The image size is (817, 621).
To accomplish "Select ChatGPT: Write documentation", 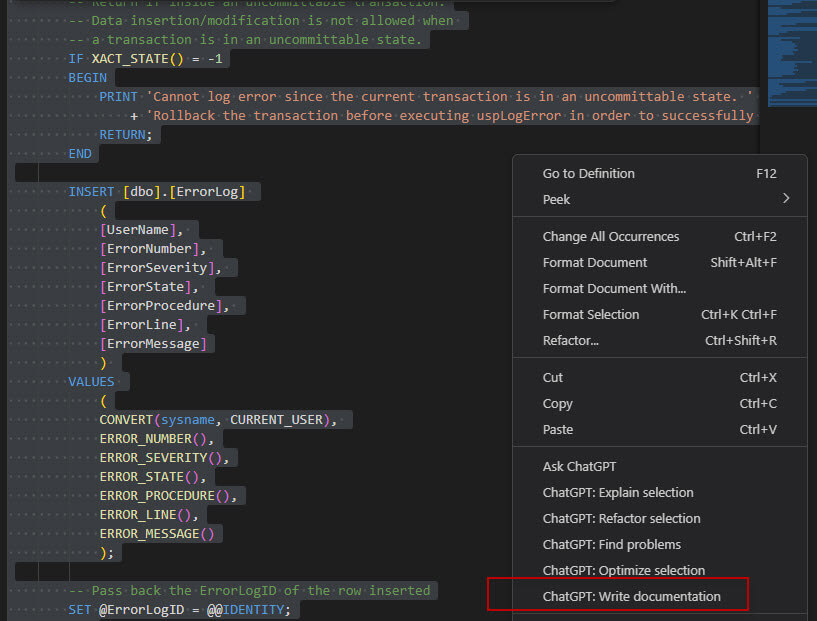I will click(630, 596).
